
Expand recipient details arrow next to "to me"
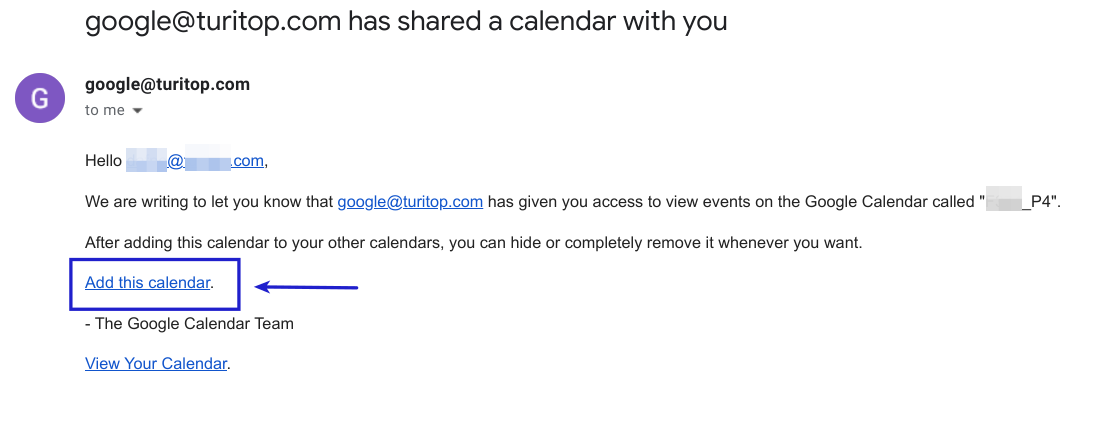coord(137,111)
